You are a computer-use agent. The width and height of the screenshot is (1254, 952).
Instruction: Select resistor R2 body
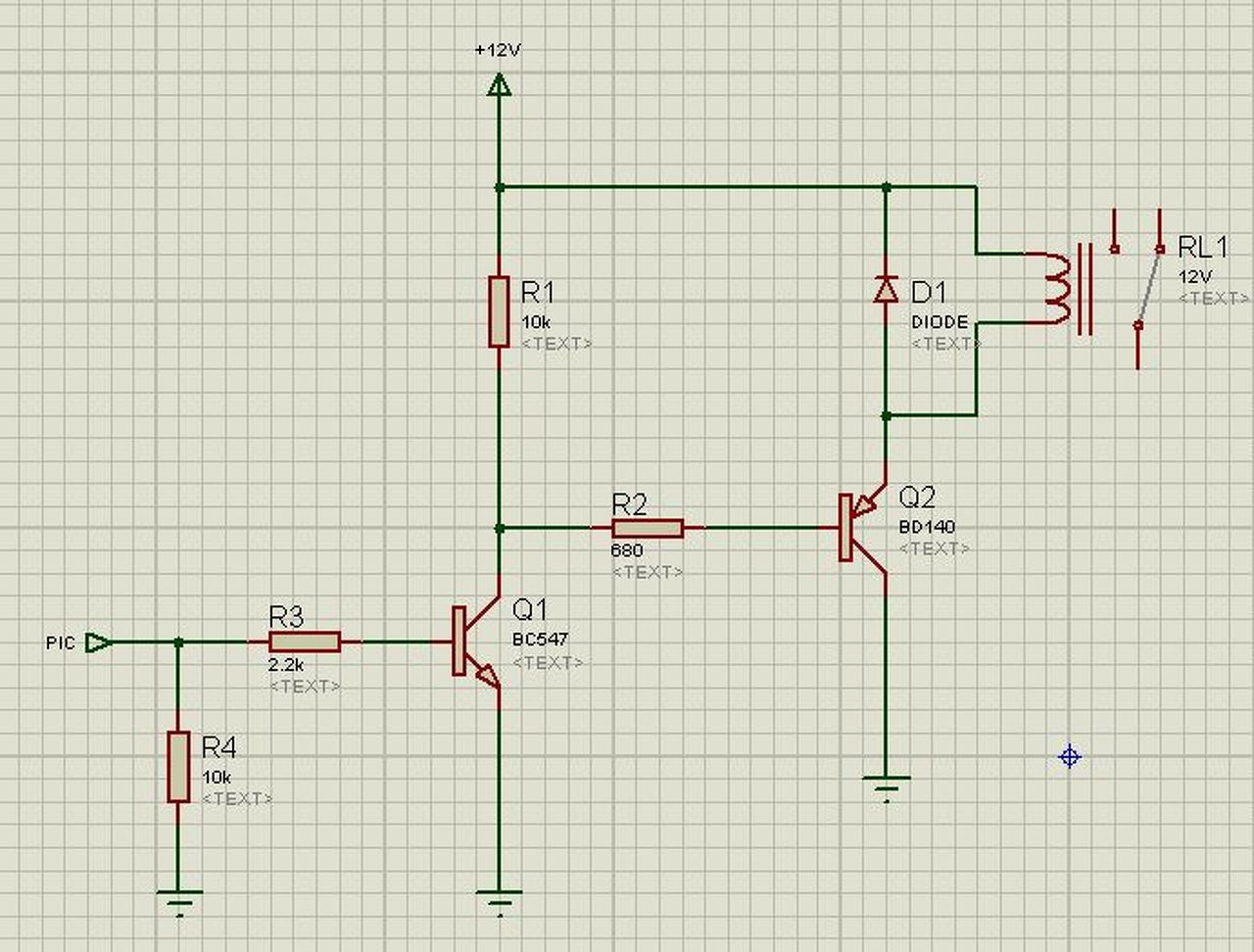click(x=648, y=528)
